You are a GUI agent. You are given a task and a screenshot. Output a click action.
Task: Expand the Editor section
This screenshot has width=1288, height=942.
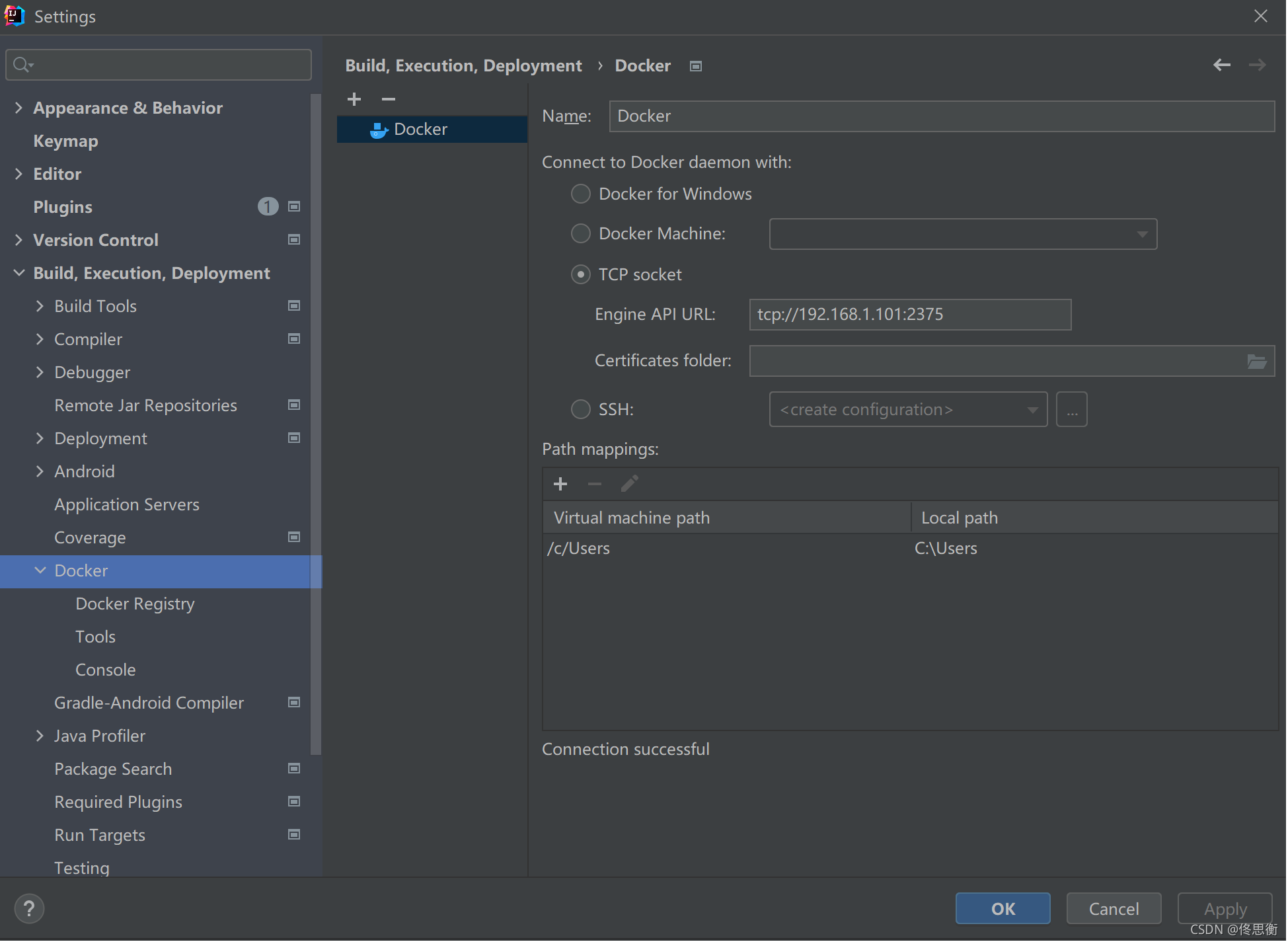pyautogui.click(x=19, y=174)
